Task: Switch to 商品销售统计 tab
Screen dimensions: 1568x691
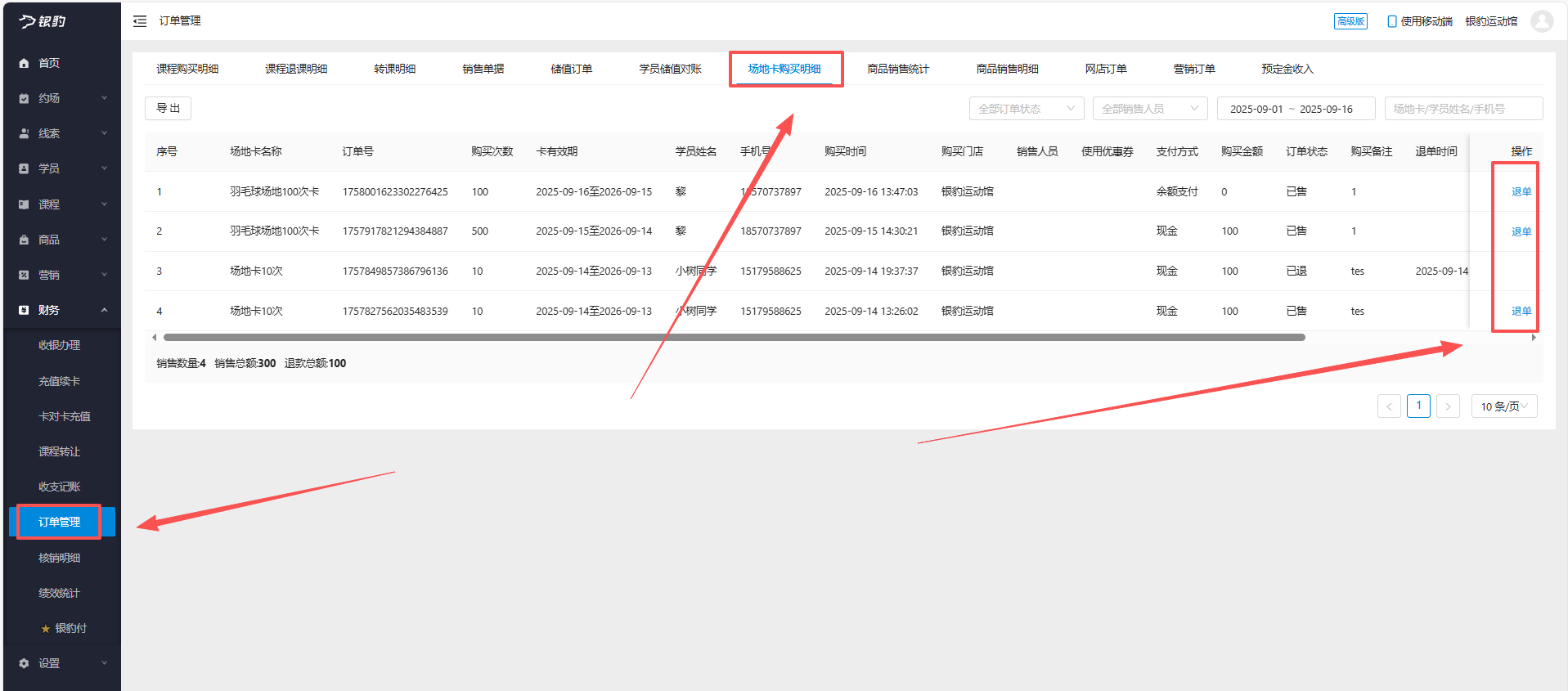Action: [898, 69]
